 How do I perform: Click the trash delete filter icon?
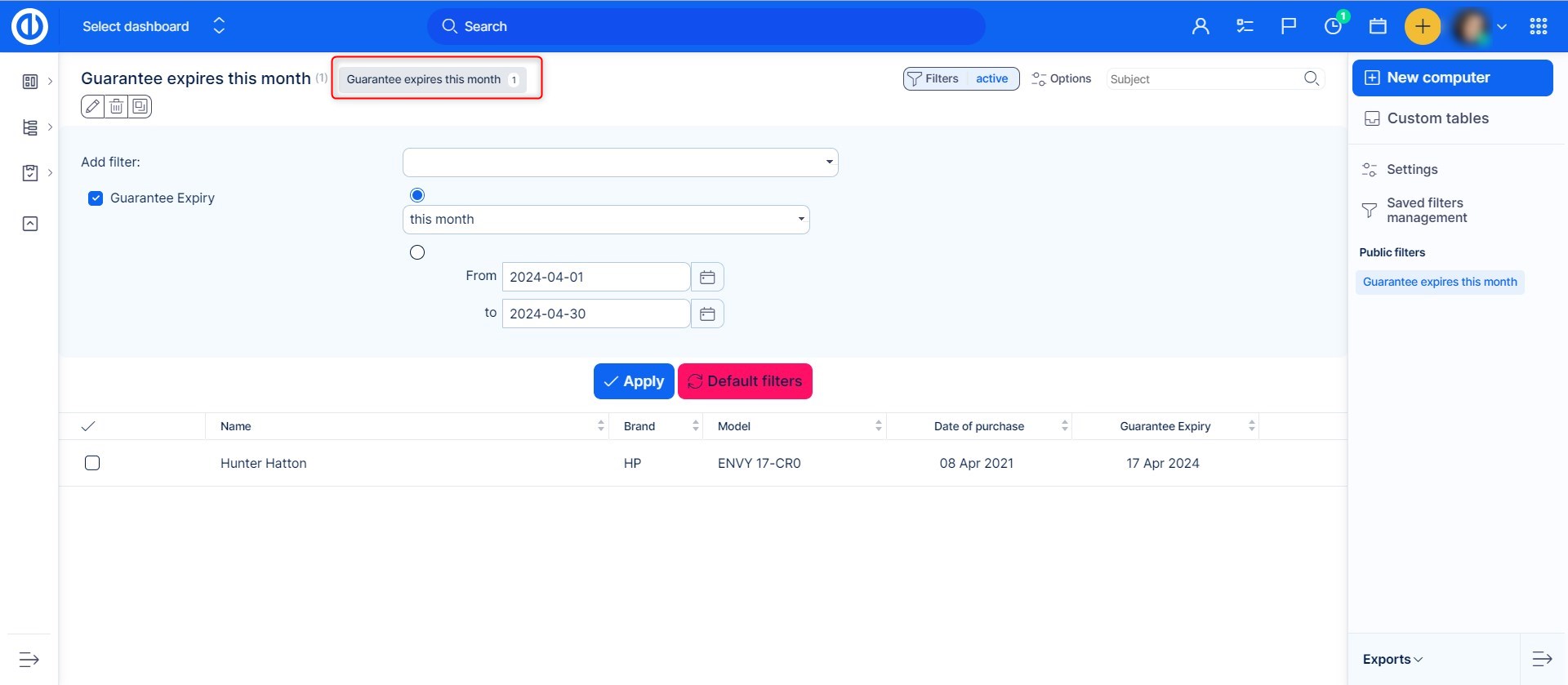pos(117,106)
